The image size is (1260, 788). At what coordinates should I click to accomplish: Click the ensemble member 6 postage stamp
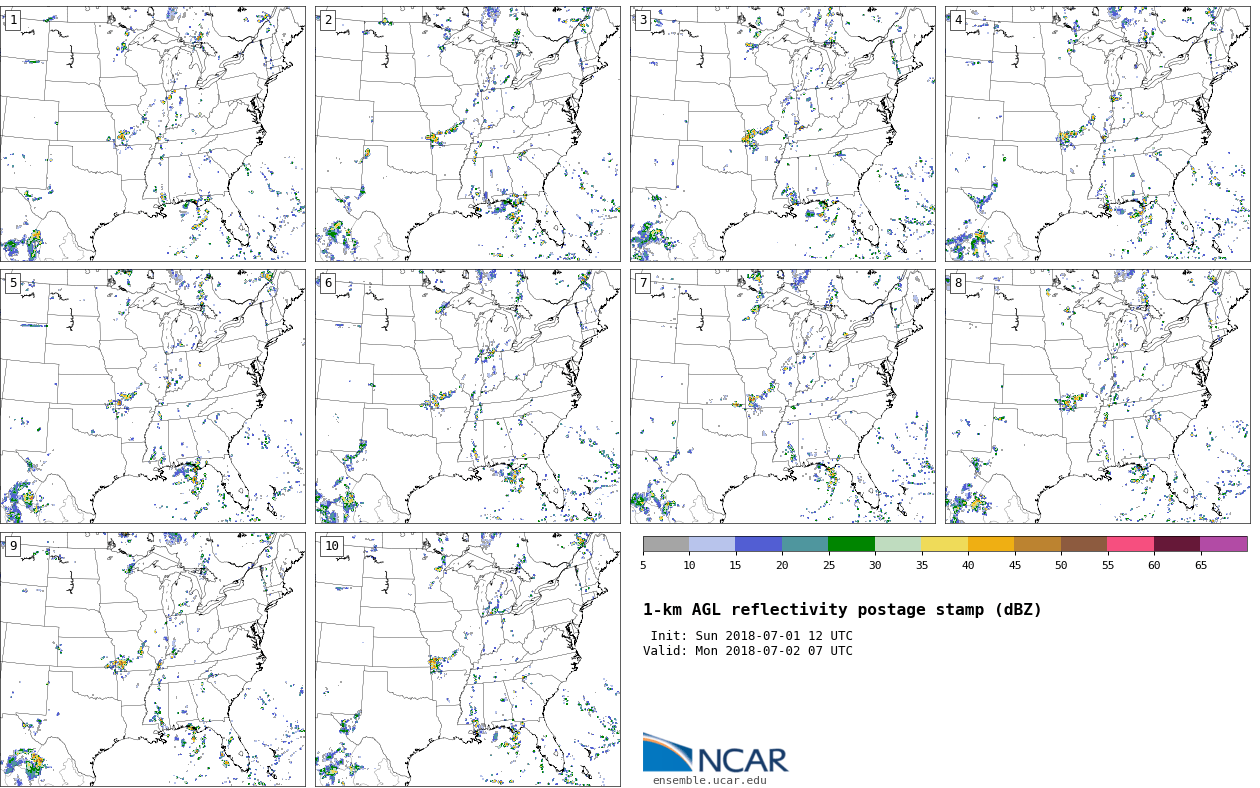467,396
